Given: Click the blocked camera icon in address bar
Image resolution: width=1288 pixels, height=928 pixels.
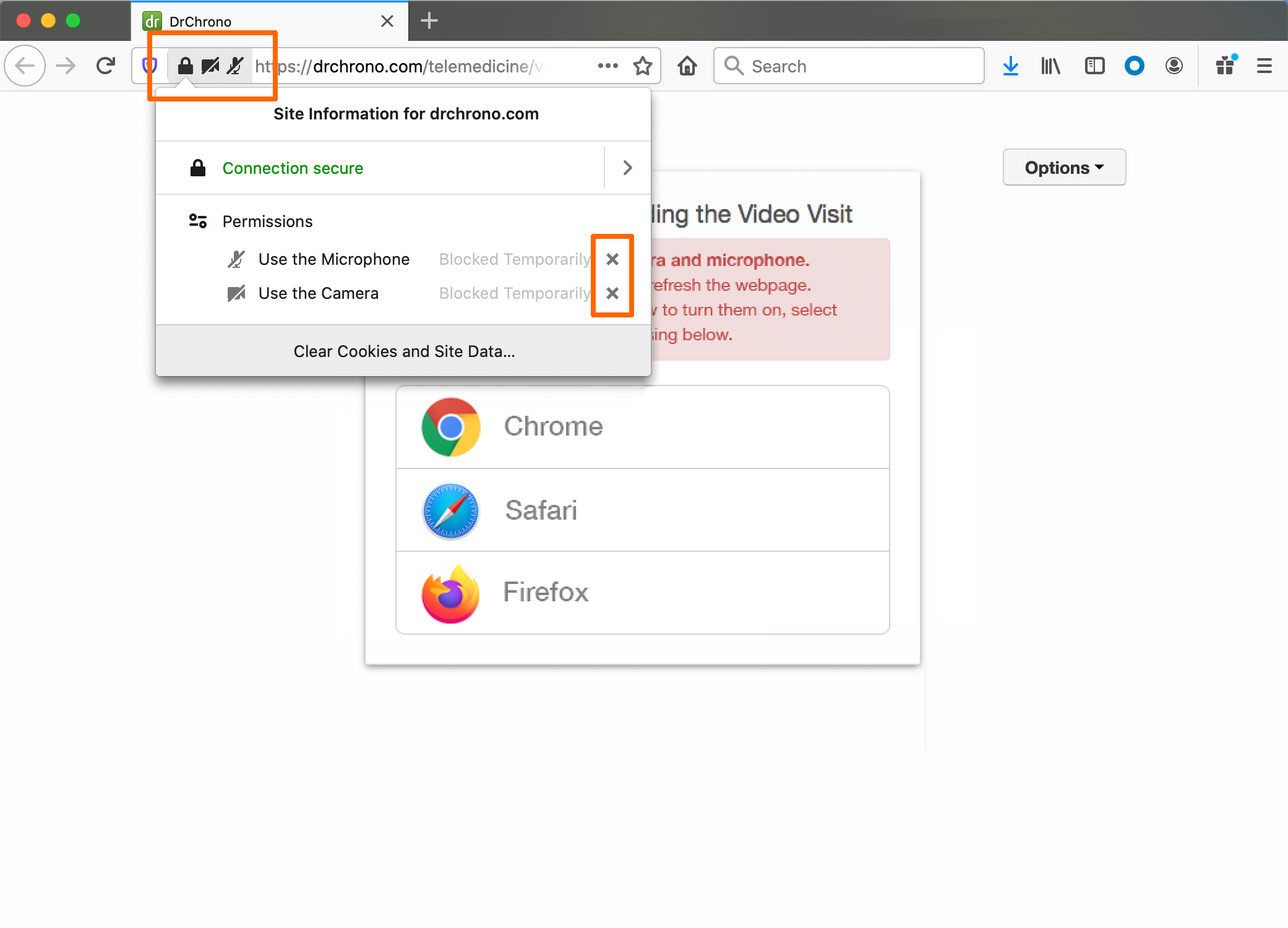Looking at the screenshot, I should coord(210,66).
